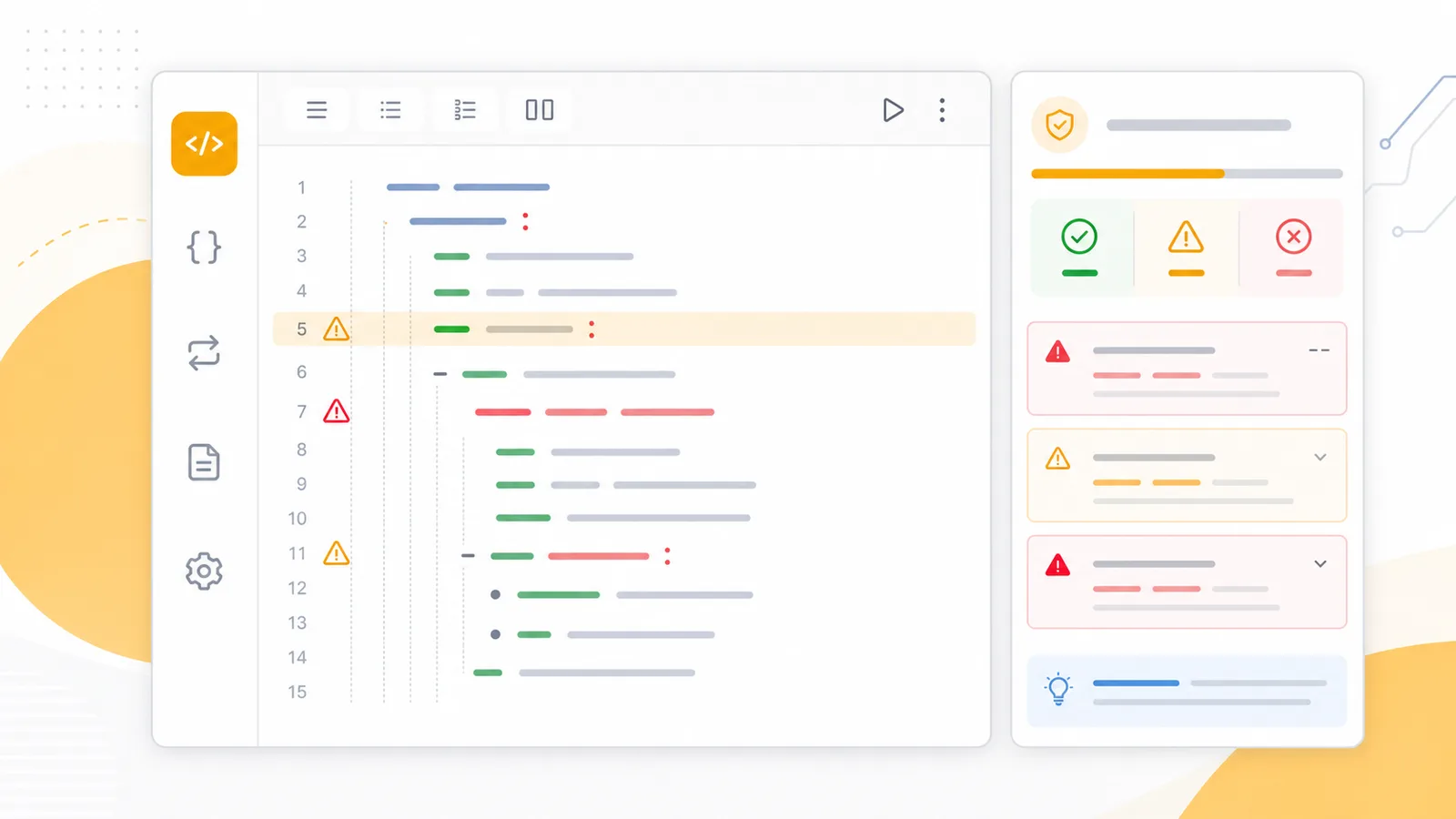1456x819 pixels.
Task: Filter by green passed checkmark
Action: (1080, 247)
